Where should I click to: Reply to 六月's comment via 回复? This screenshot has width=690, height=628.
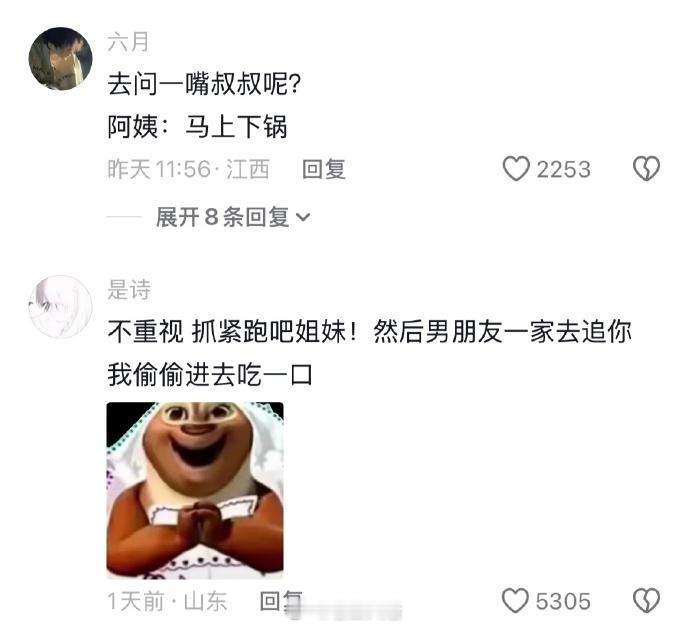click(x=324, y=169)
